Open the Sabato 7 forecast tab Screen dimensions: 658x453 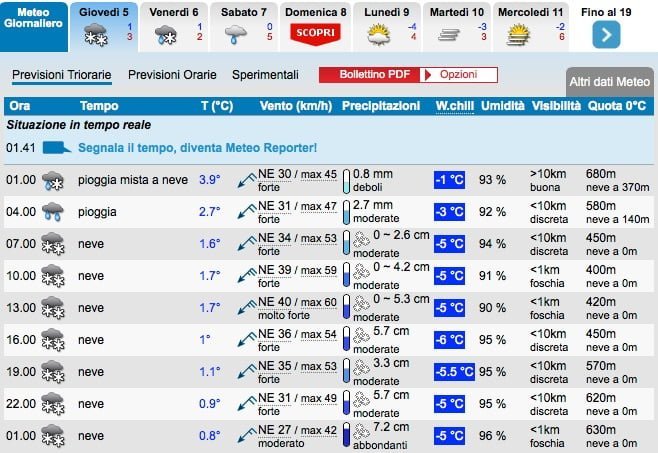tap(244, 27)
